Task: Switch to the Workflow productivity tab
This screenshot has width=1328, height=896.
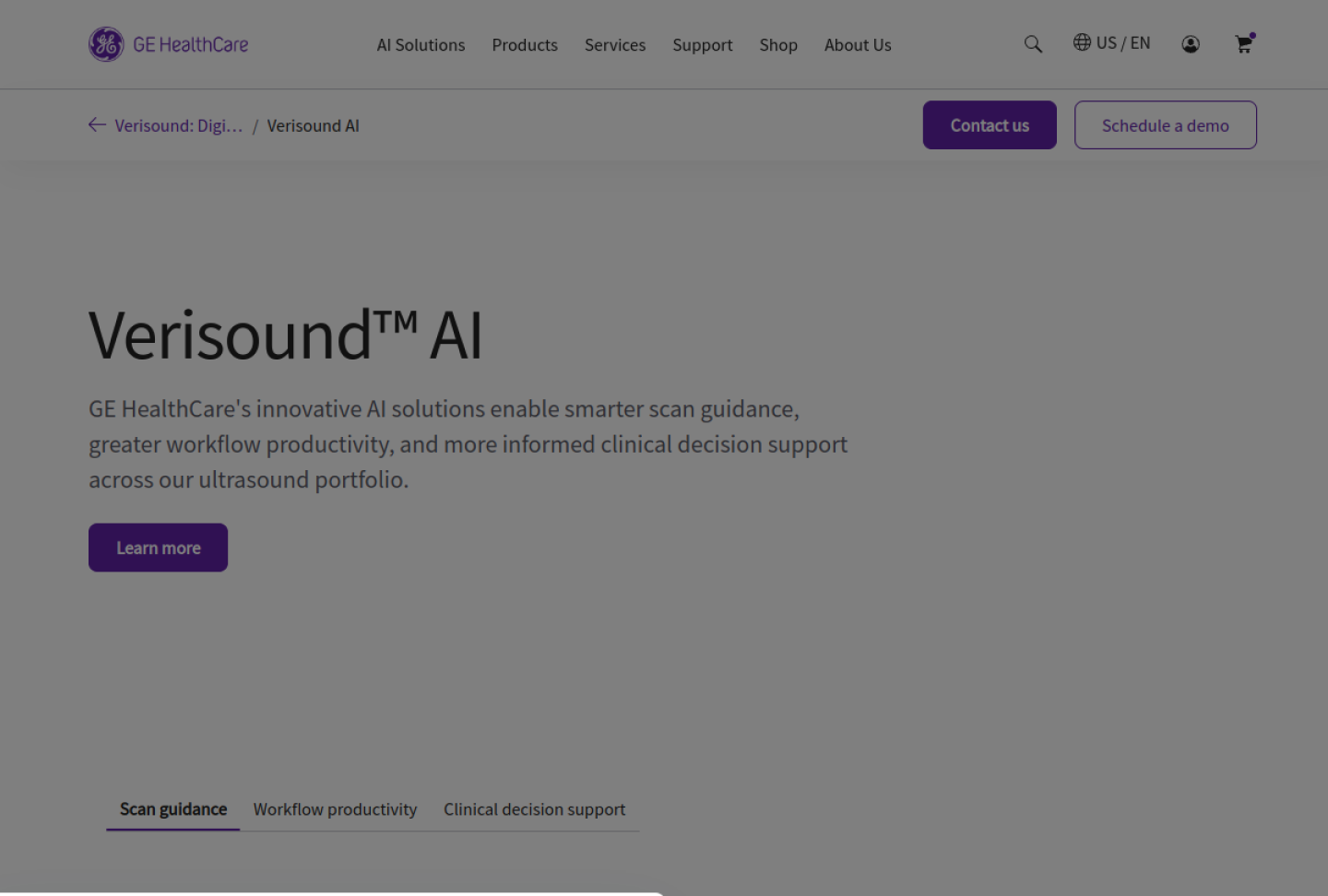Action: pyautogui.click(x=335, y=809)
